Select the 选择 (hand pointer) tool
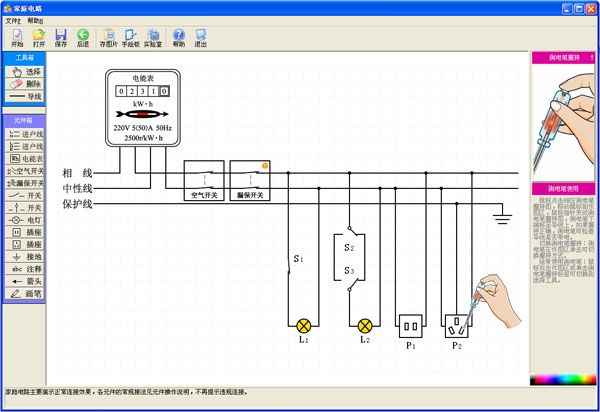 click(25, 72)
